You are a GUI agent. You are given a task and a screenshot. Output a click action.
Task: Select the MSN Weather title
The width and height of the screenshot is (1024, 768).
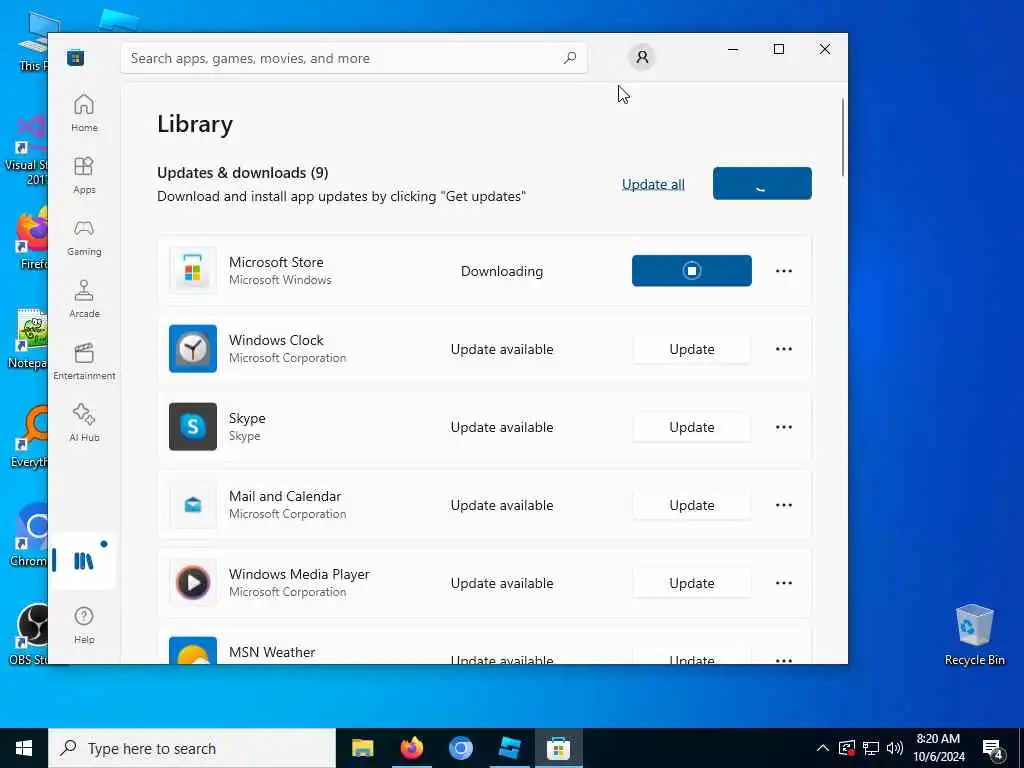point(272,652)
